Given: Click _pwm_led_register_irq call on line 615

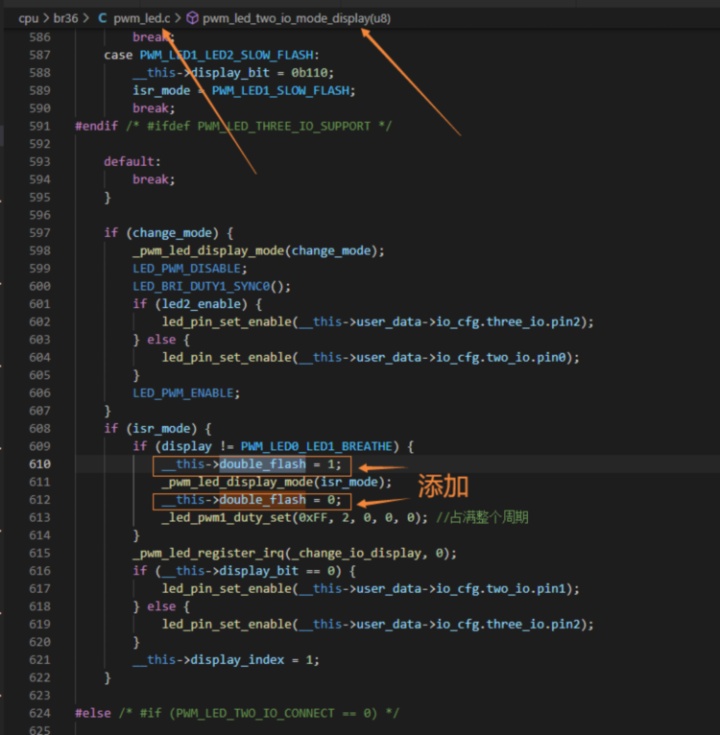Looking at the screenshot, I should pyautogui.click(x=294, y=553).
